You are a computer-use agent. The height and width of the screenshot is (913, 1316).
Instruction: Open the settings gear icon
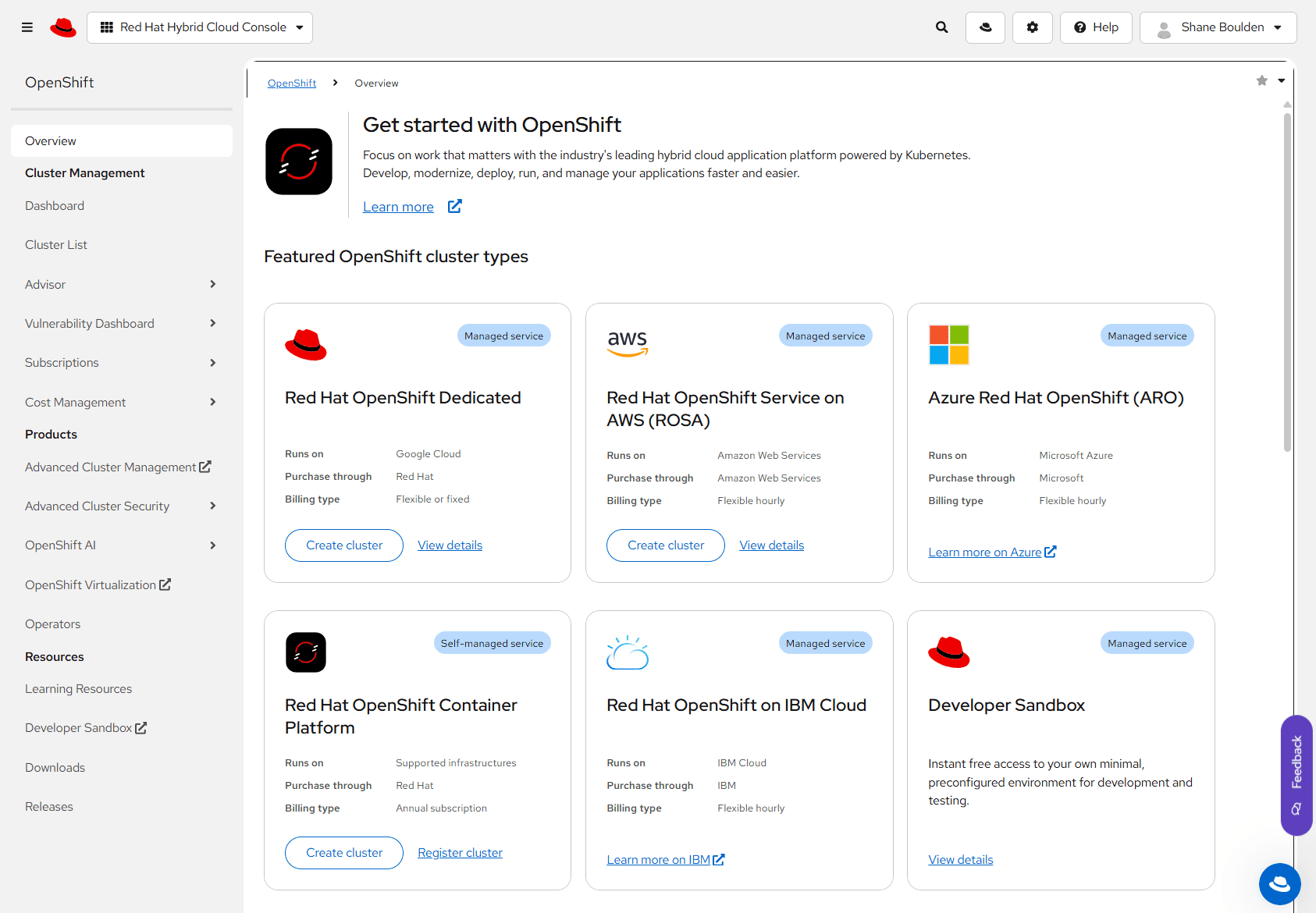pos(1032,27)
